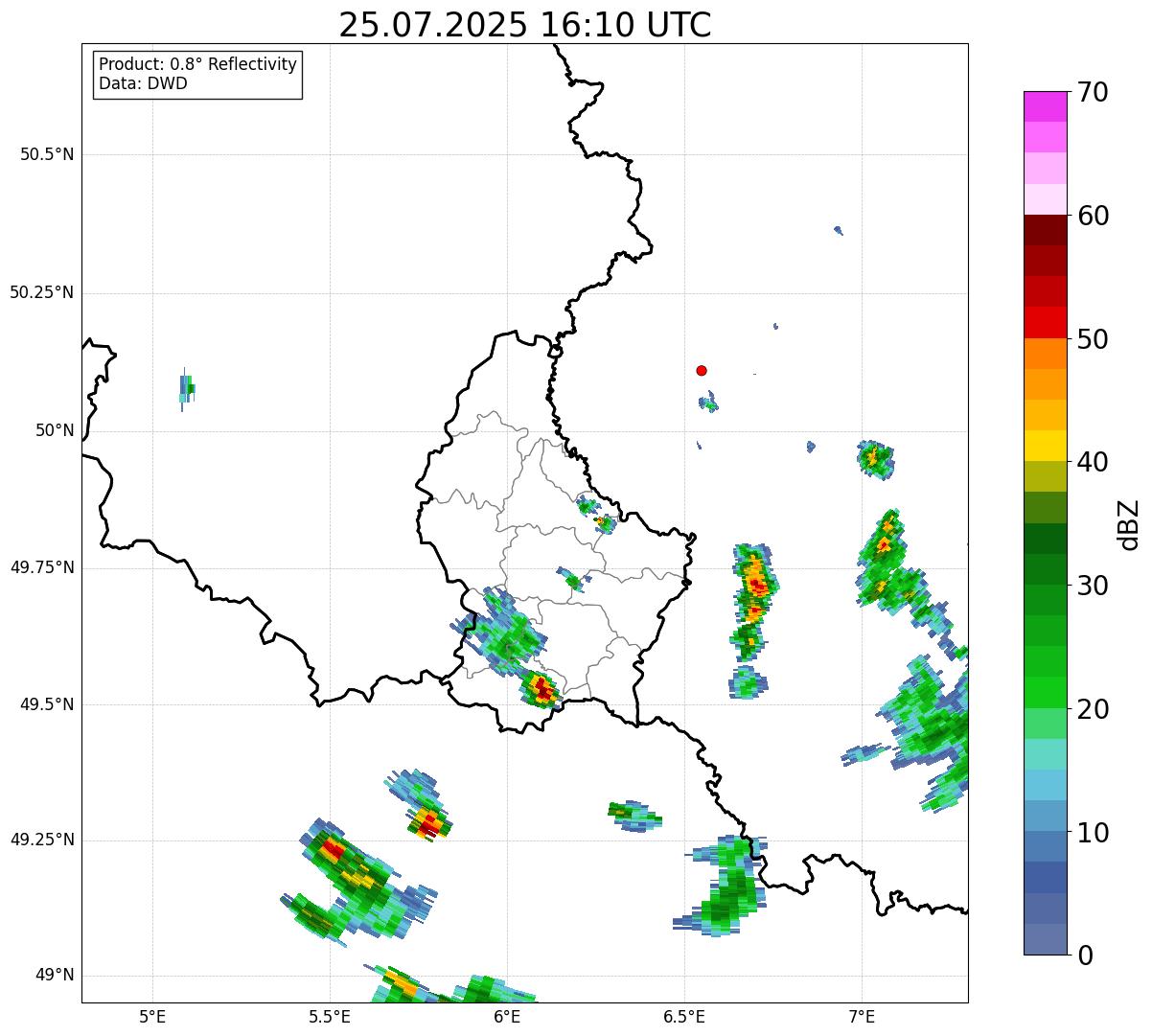Click the 49.25°N latitude label

(42, 840)
